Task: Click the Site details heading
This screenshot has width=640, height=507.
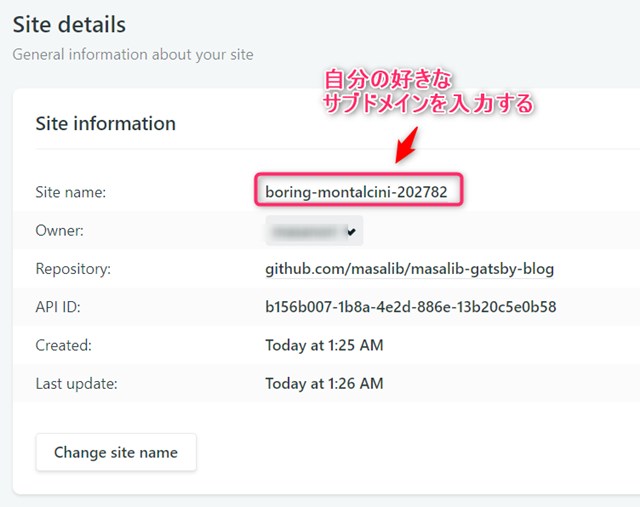Action: (x=69, y=24)
